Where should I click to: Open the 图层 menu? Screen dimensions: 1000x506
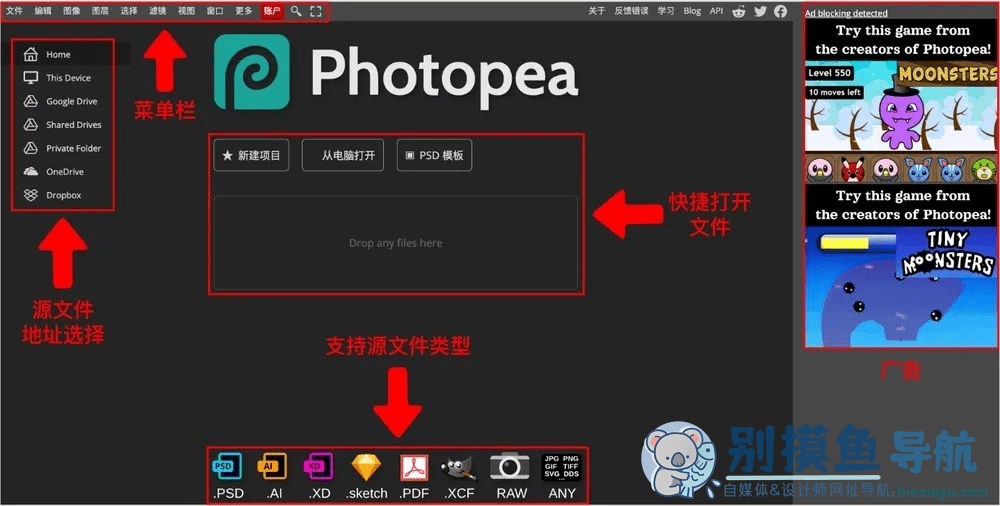pos(100,11)
